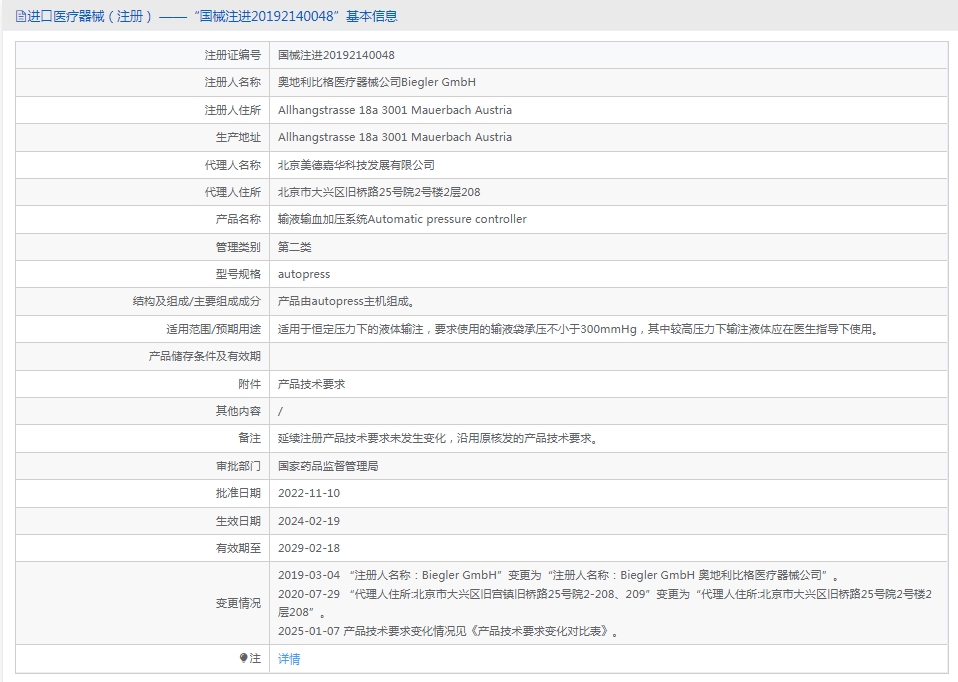The height and width of the screenshot is (682, 958).
Task: Select the intended use text mentioning 300mmHg
Action: click(578, 329)
